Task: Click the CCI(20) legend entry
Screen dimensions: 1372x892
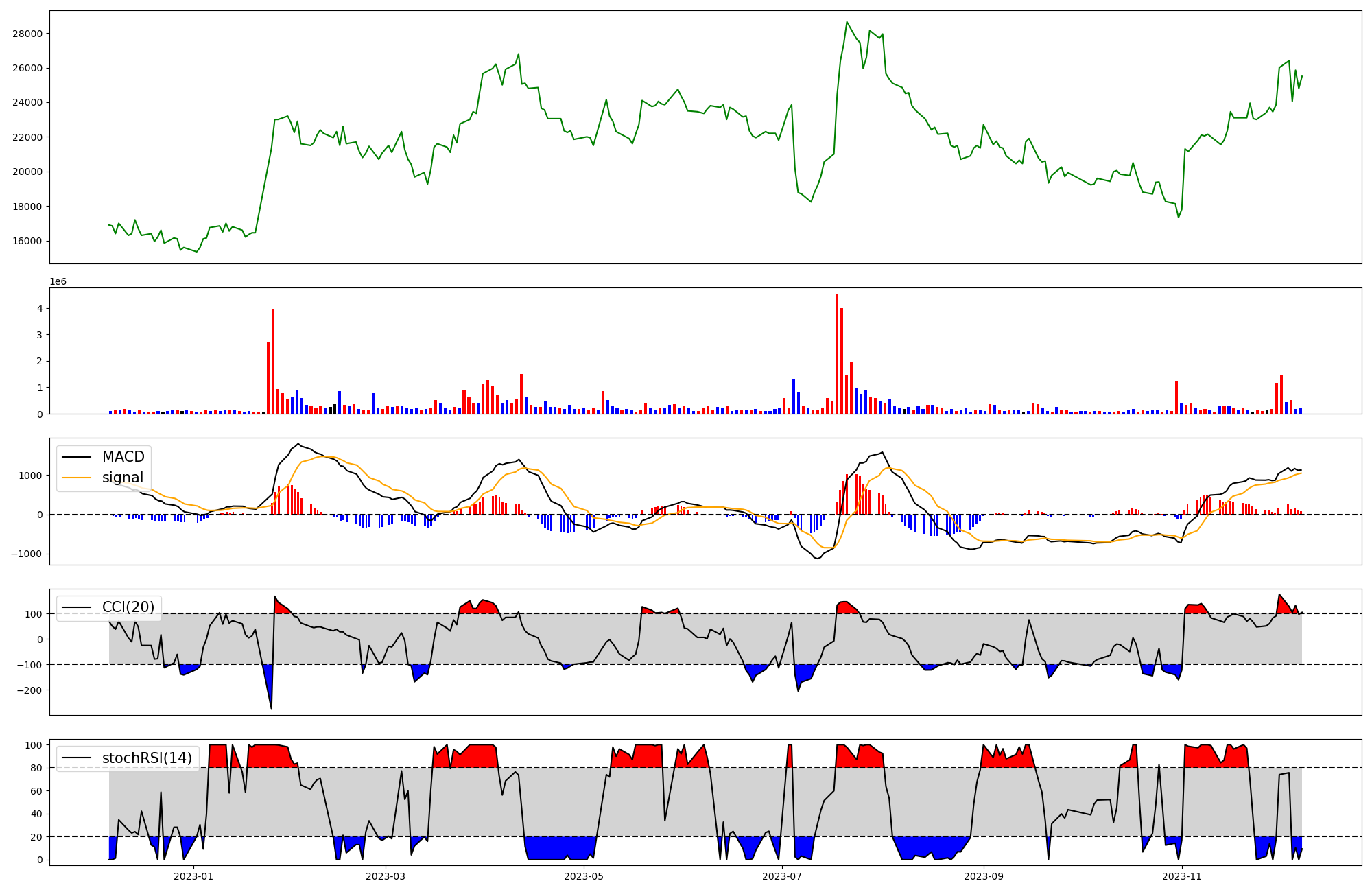Action: point(128,607)
